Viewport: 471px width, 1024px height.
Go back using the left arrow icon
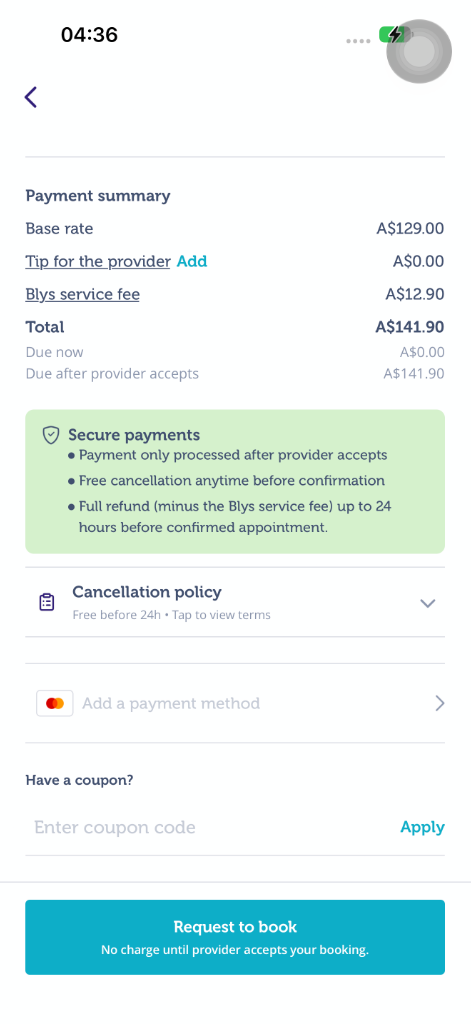[x=31, y=97]
